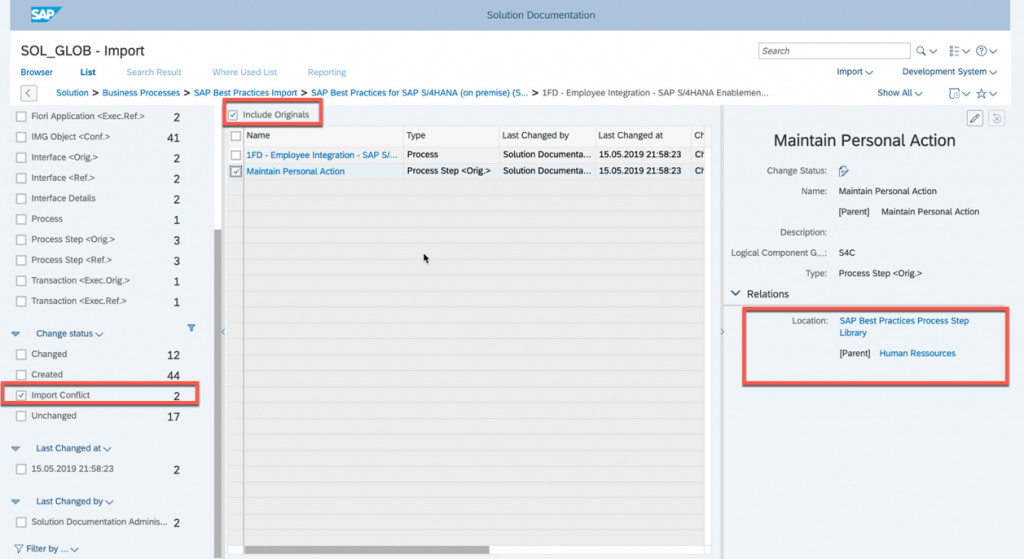Open the Import menu
The image size is (1024, 559).
pyautogui.click(x=854, y=72)
